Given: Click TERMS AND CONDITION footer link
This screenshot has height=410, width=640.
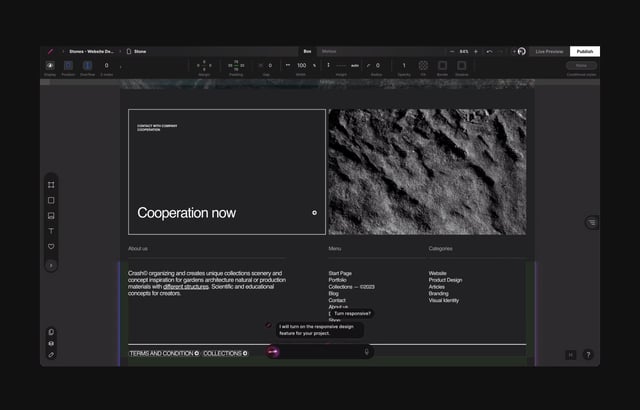Looking at the screenshot, I should [x=164, y=353].
